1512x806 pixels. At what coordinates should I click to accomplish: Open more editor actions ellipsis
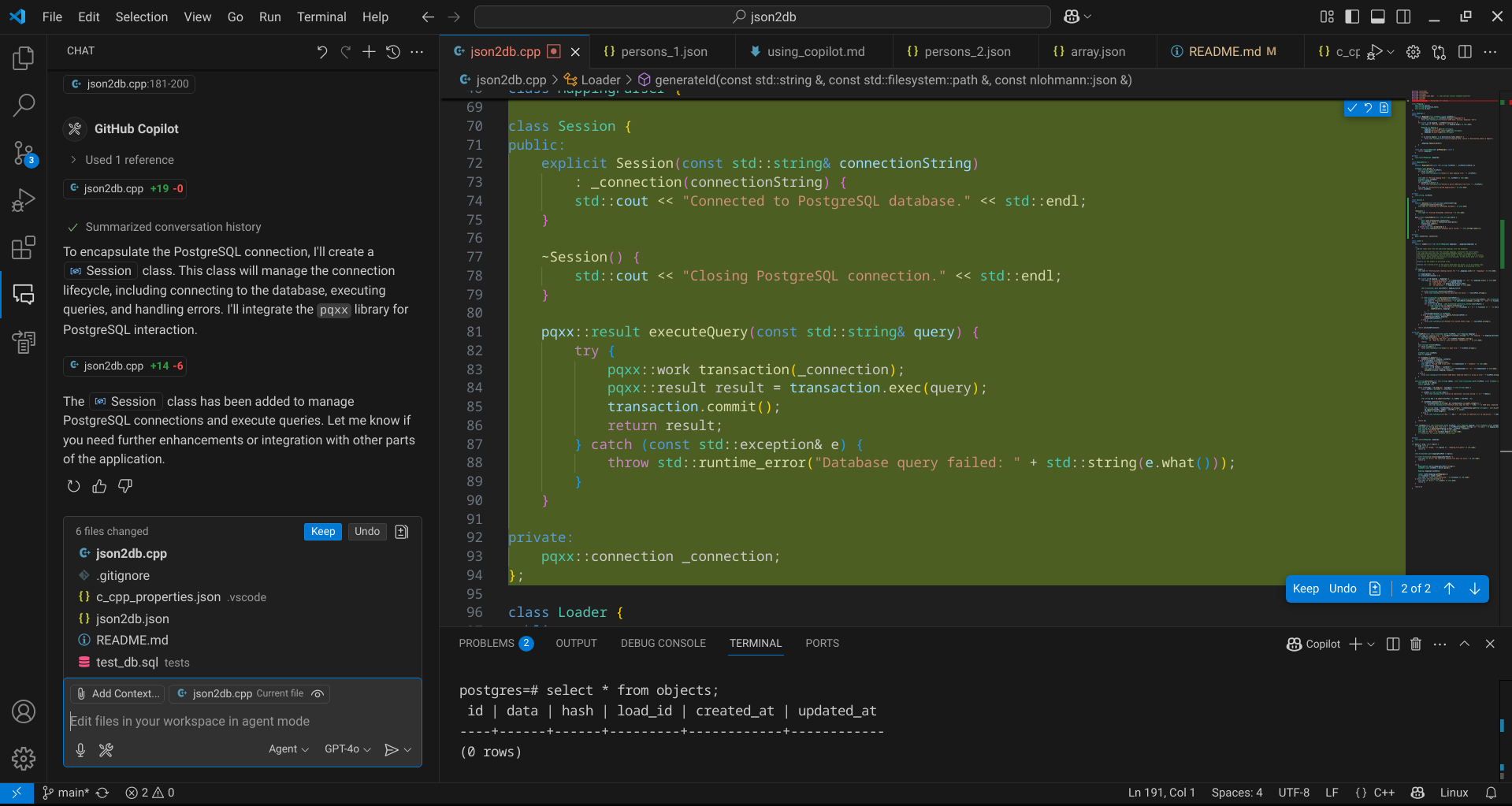[x=1490, y=51]
